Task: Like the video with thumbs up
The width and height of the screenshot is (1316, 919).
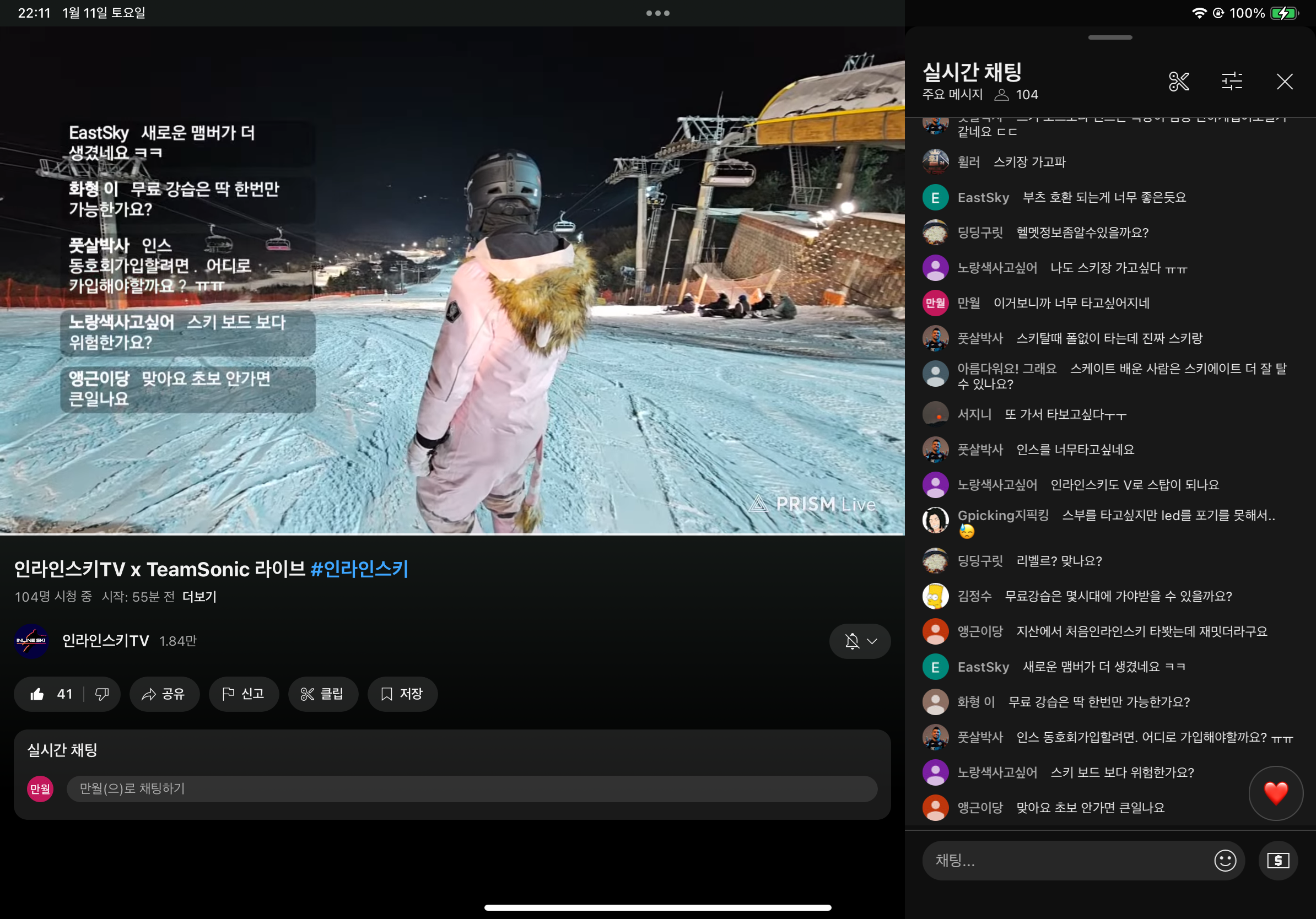Action: 50,694
